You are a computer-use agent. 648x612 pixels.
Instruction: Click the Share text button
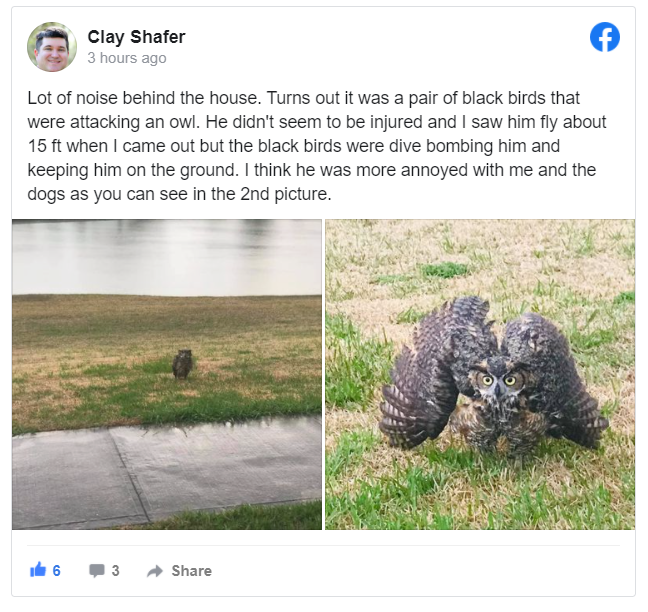coord(192,571)
